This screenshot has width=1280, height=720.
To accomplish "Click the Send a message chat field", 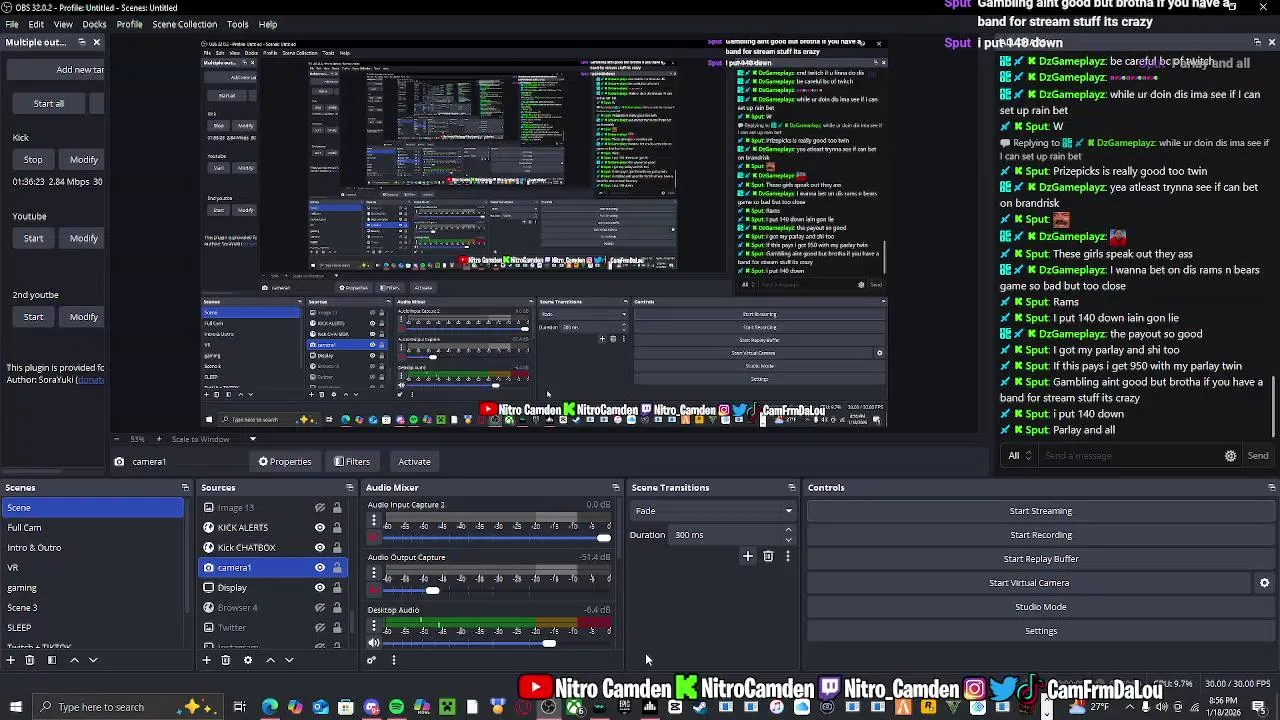I will (x=1130, y=456).
